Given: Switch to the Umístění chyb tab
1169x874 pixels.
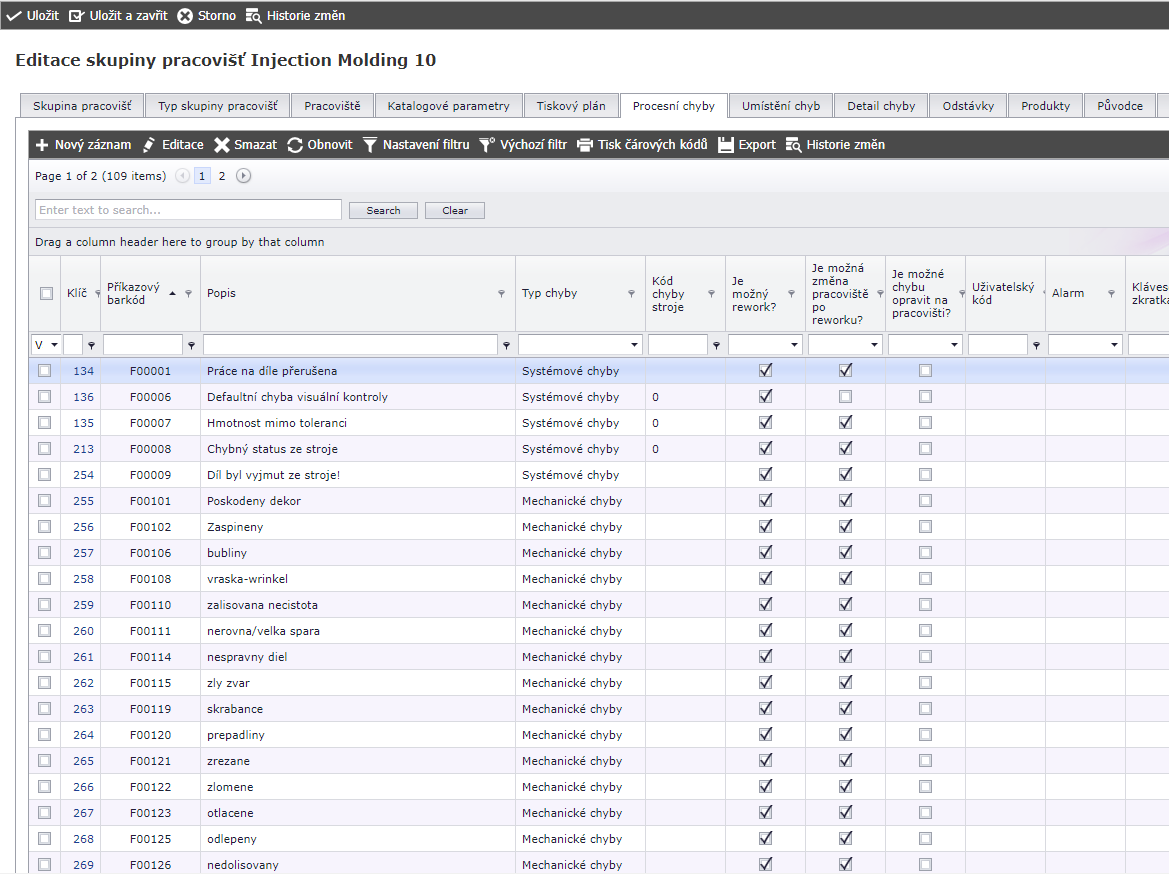Looking at the screenshot, I should click(780, 106).
